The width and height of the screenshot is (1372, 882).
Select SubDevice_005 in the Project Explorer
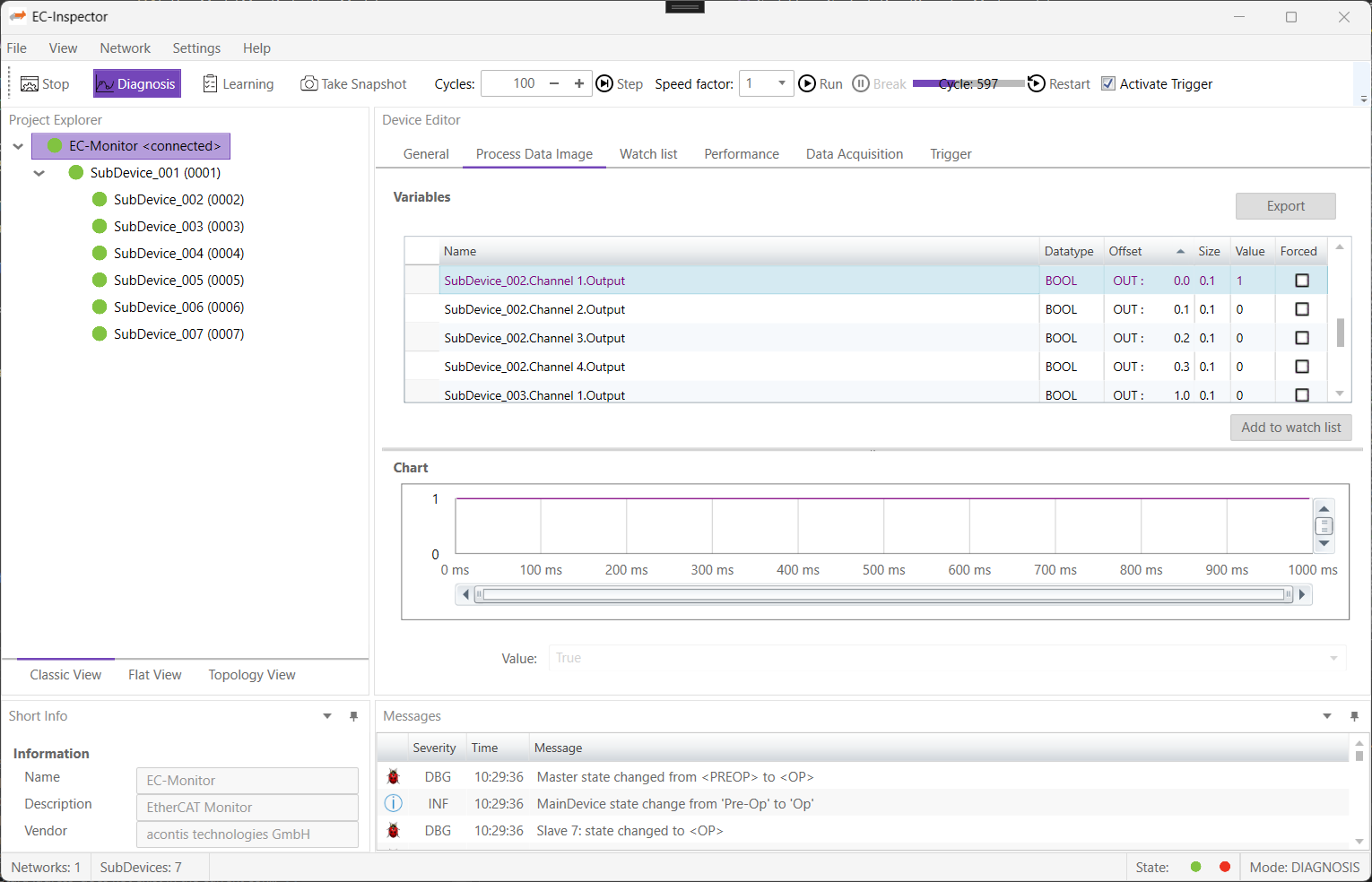coord(178,280)
